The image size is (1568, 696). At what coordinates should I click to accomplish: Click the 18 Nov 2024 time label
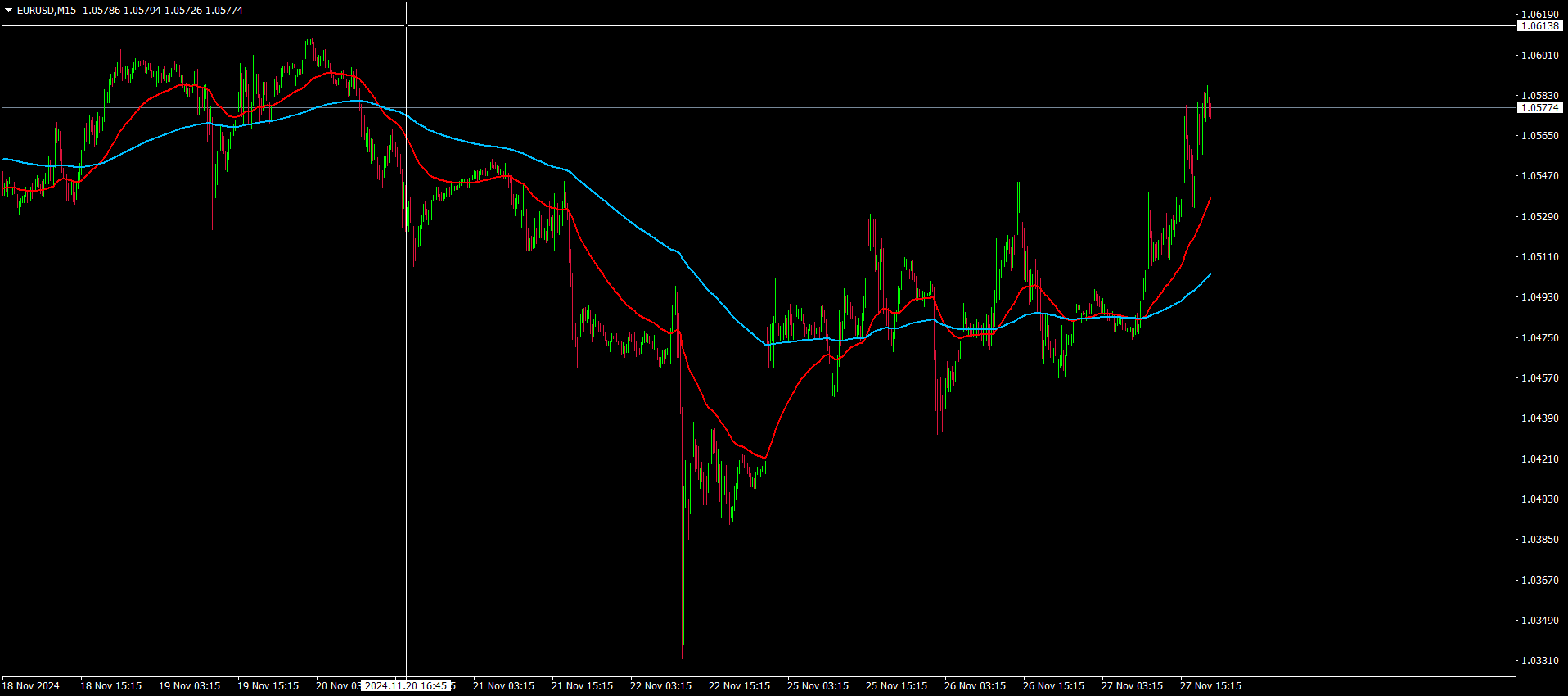tap(31, 686)
